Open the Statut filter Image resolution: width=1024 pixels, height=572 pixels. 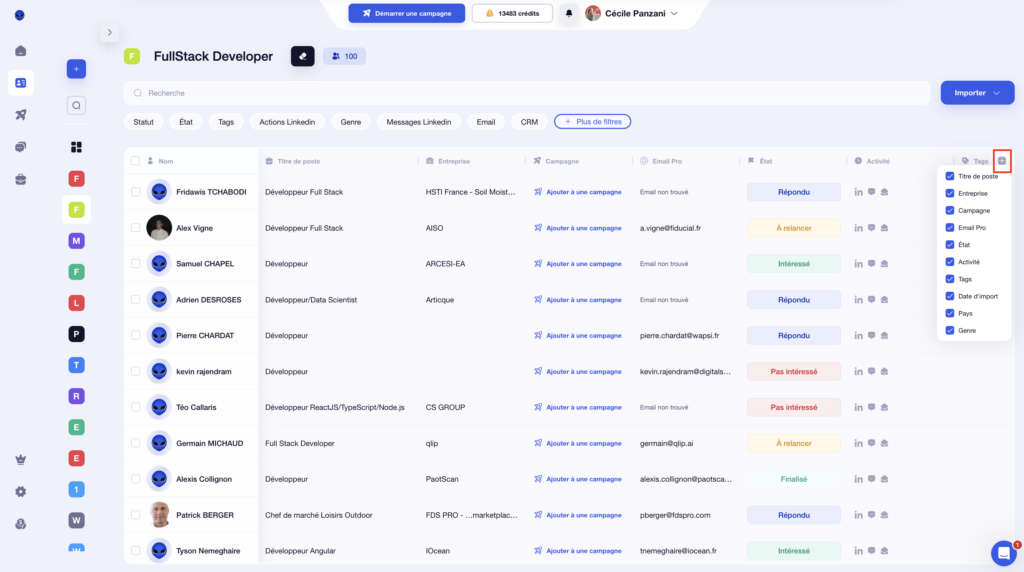click(143, 122)
